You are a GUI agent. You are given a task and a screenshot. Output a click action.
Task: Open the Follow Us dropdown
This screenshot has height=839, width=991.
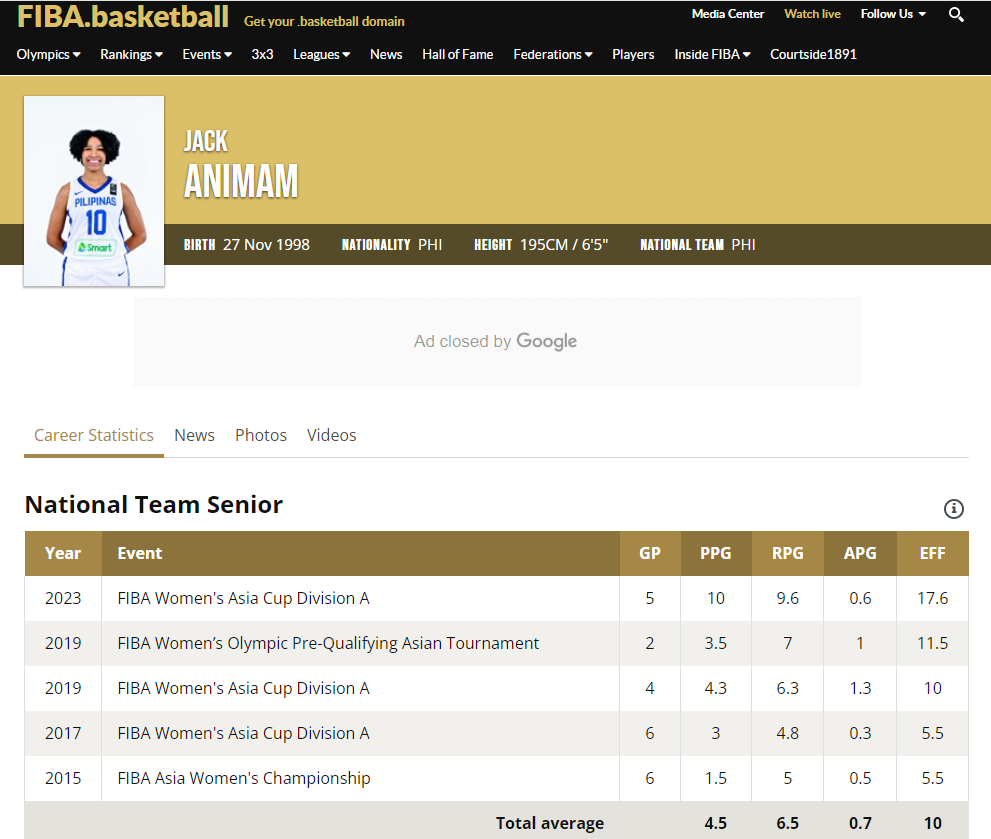coord(893,14)
